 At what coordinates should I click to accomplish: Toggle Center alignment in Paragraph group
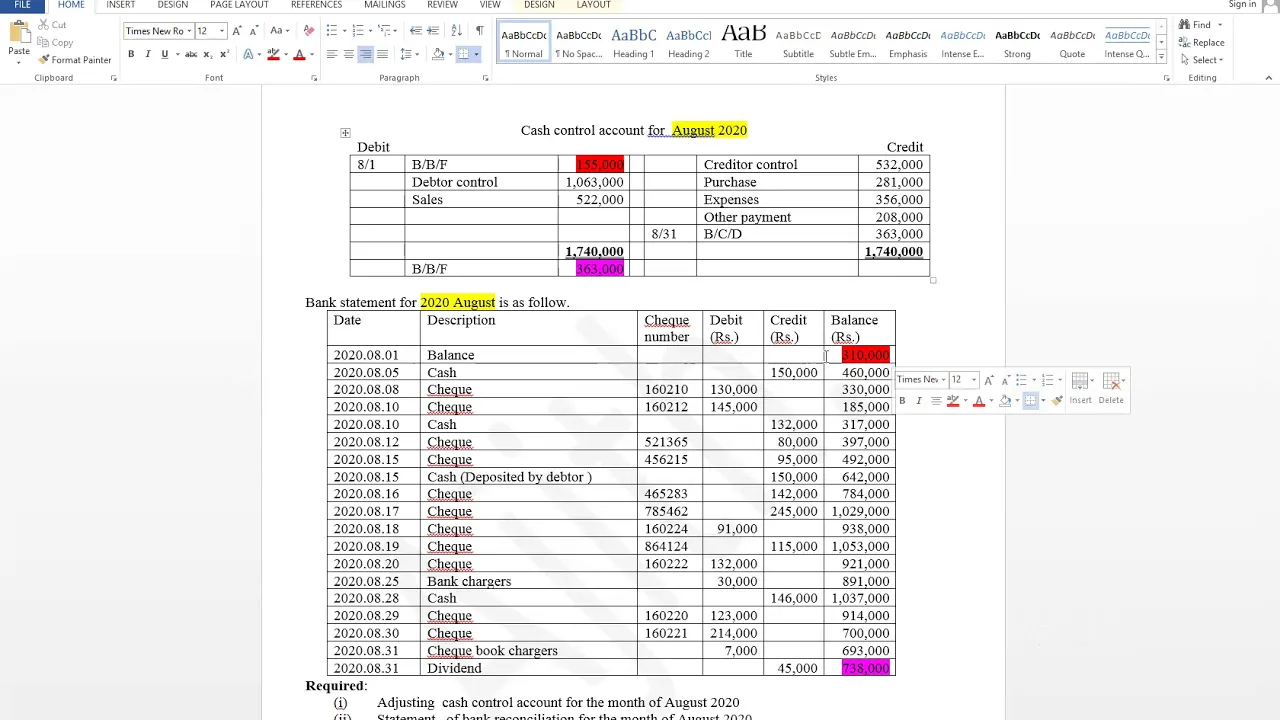tap(348, 54)
